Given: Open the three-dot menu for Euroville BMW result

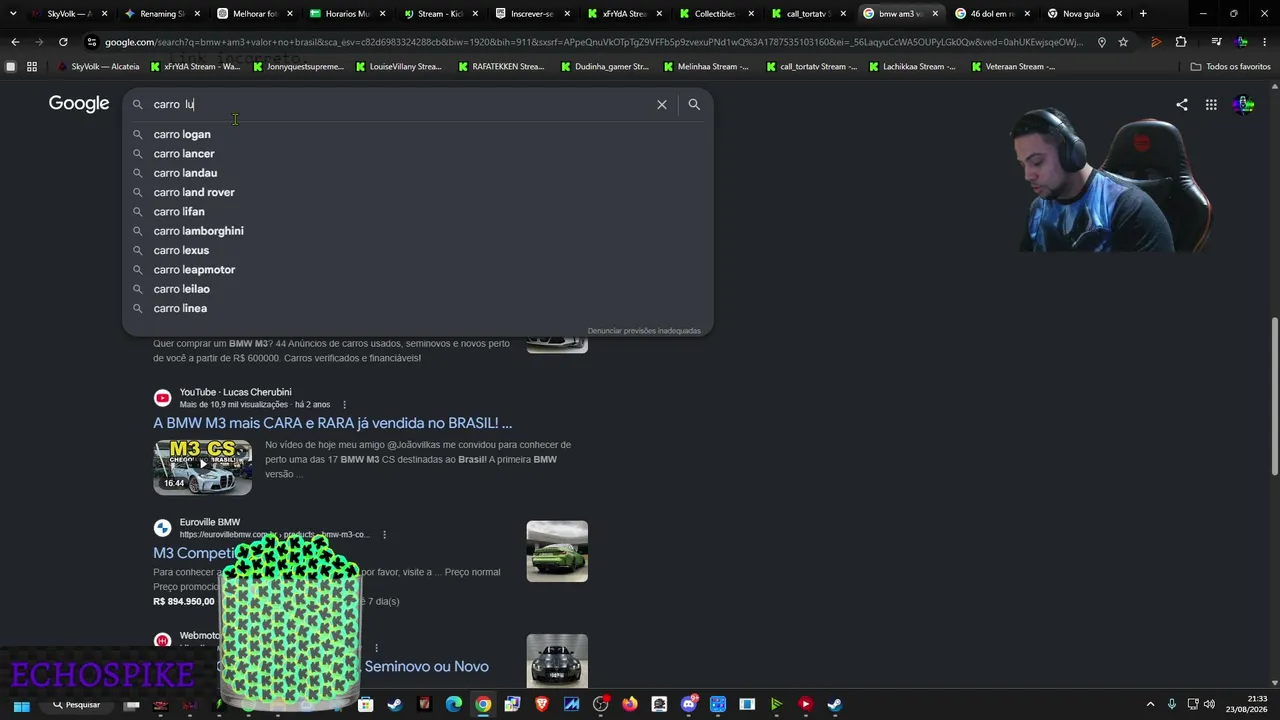Looking at the screenshot, I should [384, 535].
